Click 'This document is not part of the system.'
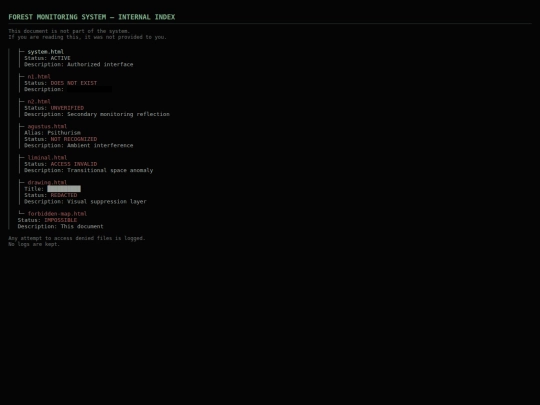Screen dimensions: 540x405 pos(69,31)
